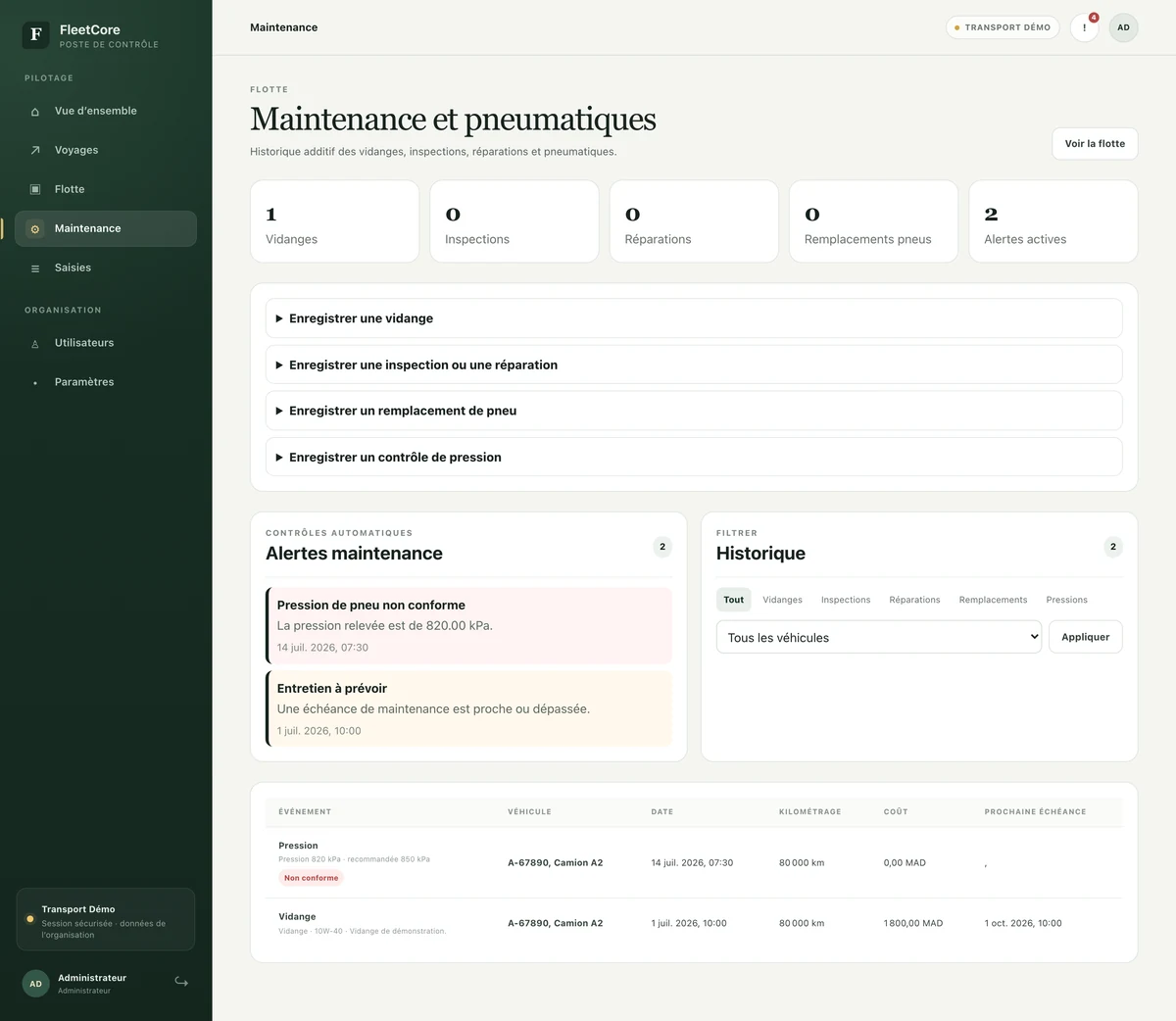The image size is (1176, 1021).
Task: Click the VÉHICULE column header
Action: click(x=529, y=811)
